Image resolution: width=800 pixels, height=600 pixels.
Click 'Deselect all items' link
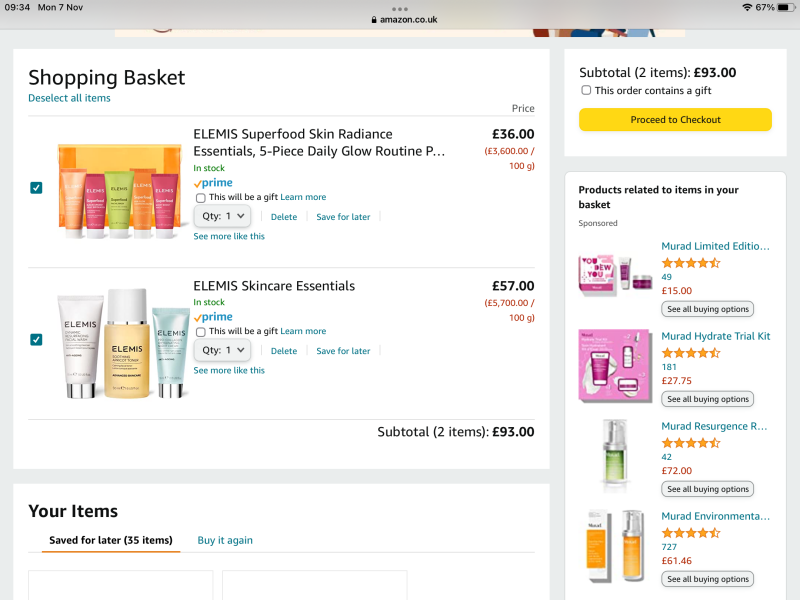tap(69, 98)
